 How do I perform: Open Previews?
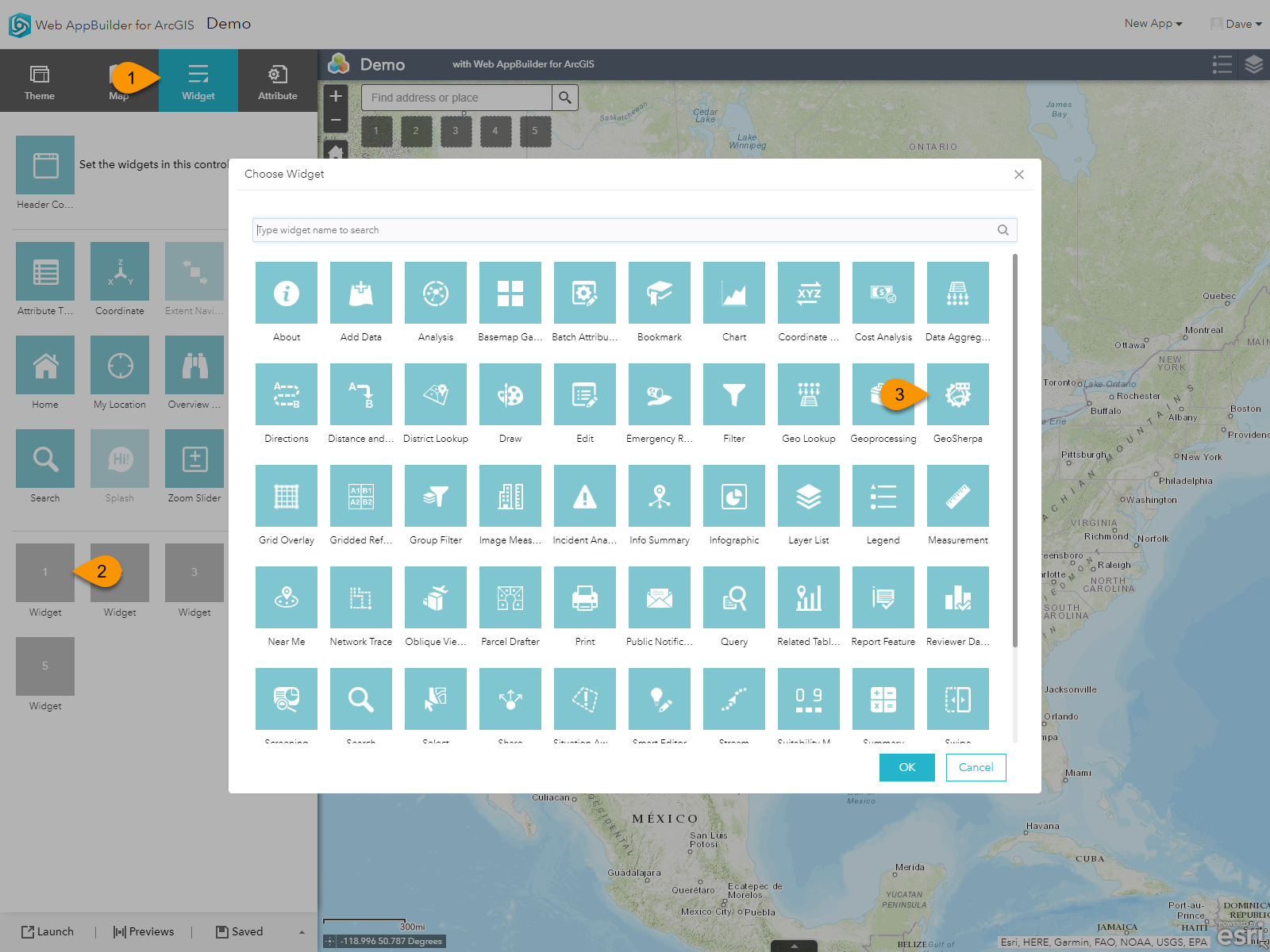(x=144, y=932)
